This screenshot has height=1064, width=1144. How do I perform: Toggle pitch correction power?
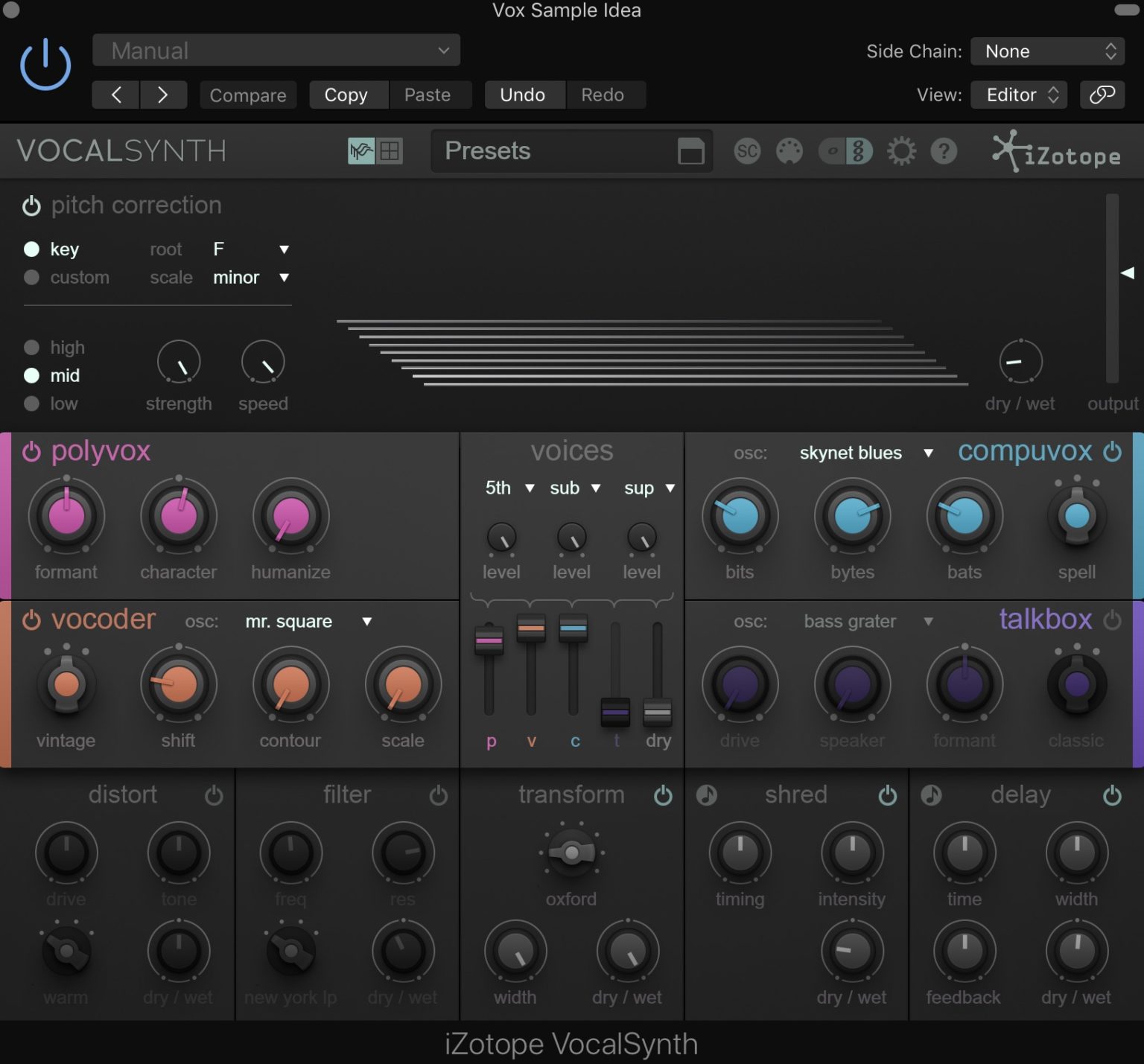coord(31,206)
